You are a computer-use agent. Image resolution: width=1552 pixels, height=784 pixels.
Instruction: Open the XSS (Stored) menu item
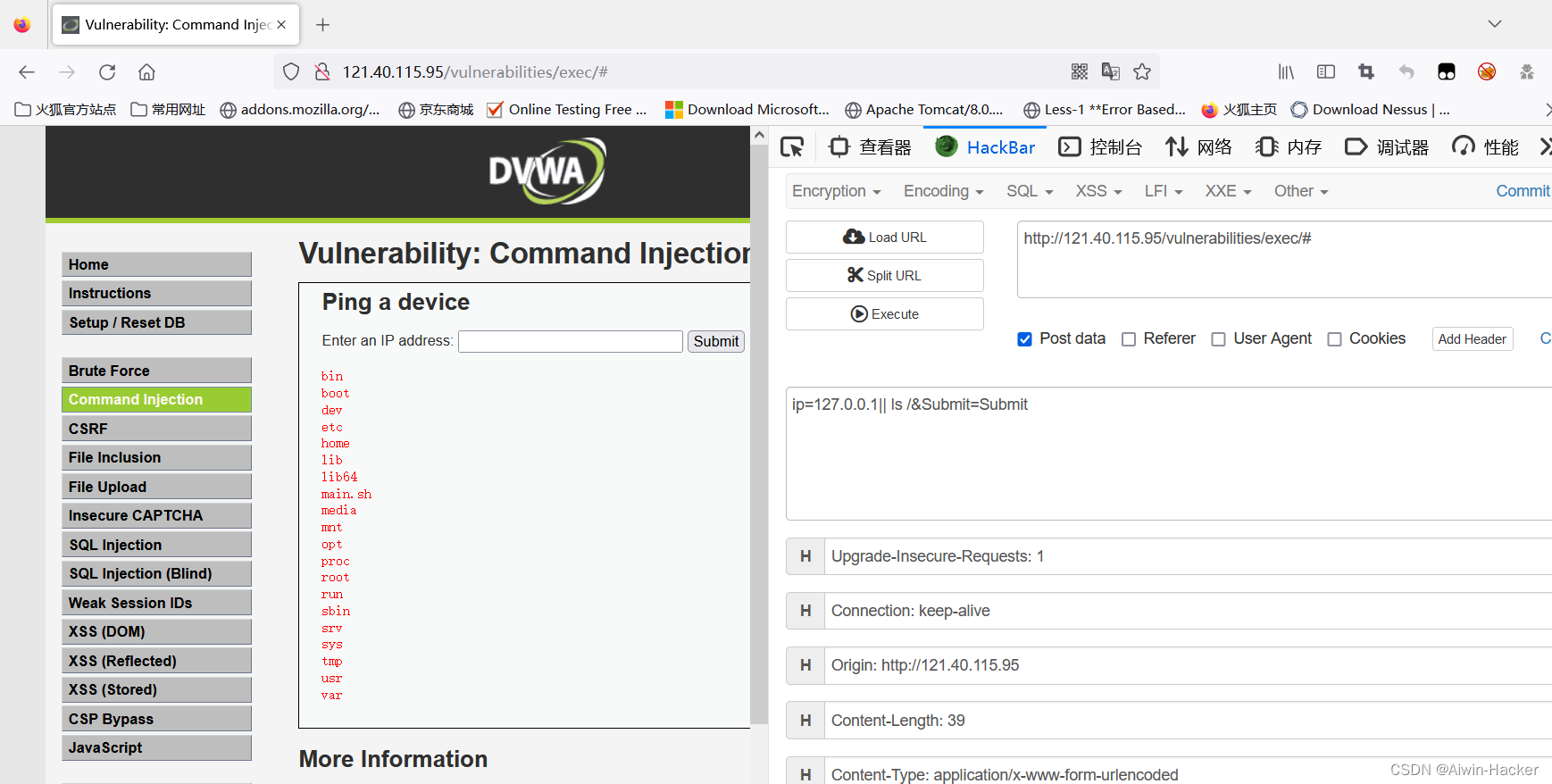tap(156, 689)
